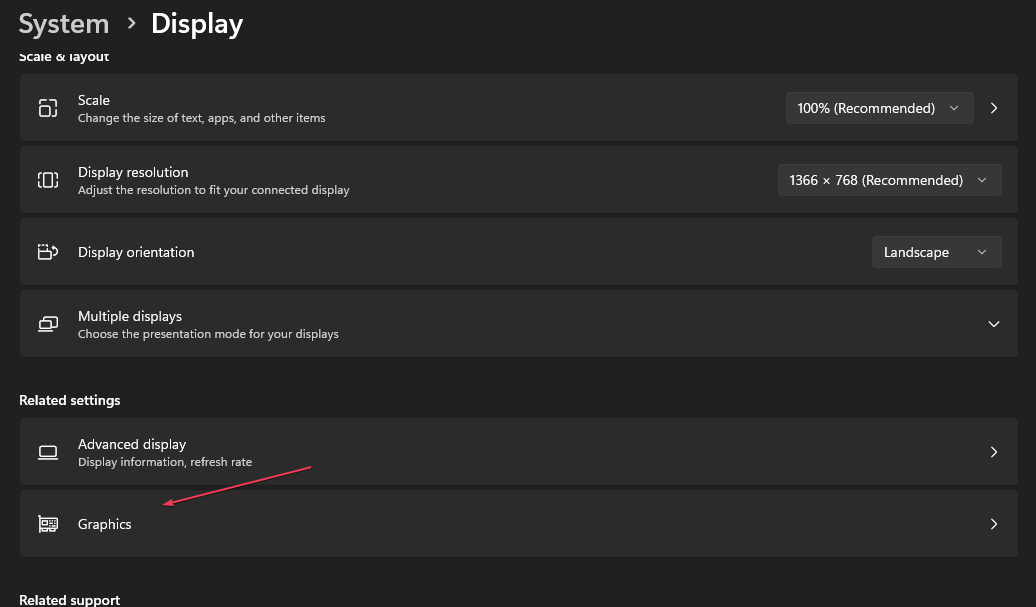Click the Multiple displays row label
Viewport: 1036px width, 607px height.
point(130,316)
